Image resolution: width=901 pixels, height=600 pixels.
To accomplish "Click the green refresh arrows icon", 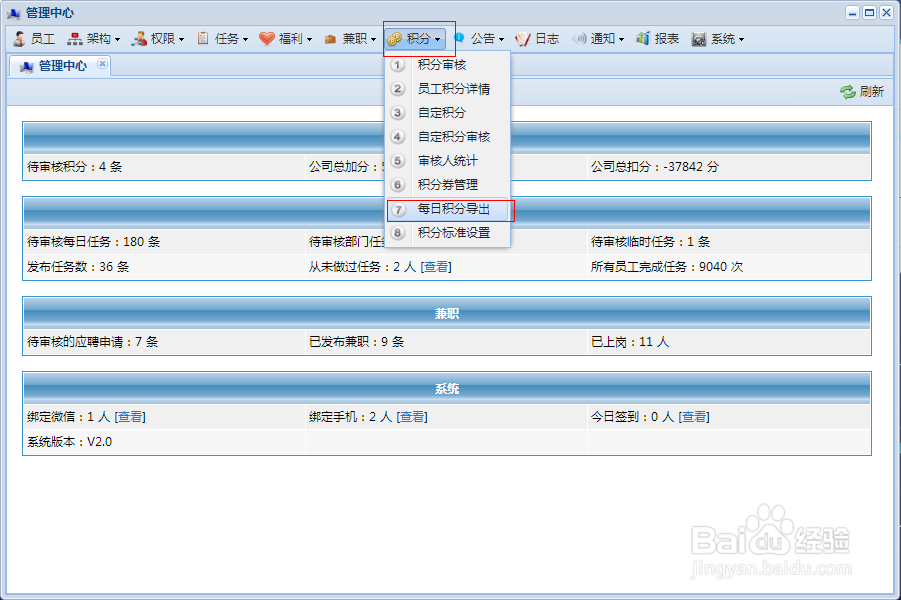I will pyautogui.click(x=848, y=92).
